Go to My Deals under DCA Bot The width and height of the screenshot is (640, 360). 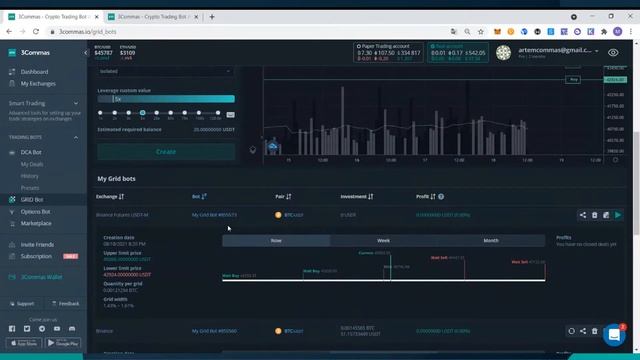32,164
